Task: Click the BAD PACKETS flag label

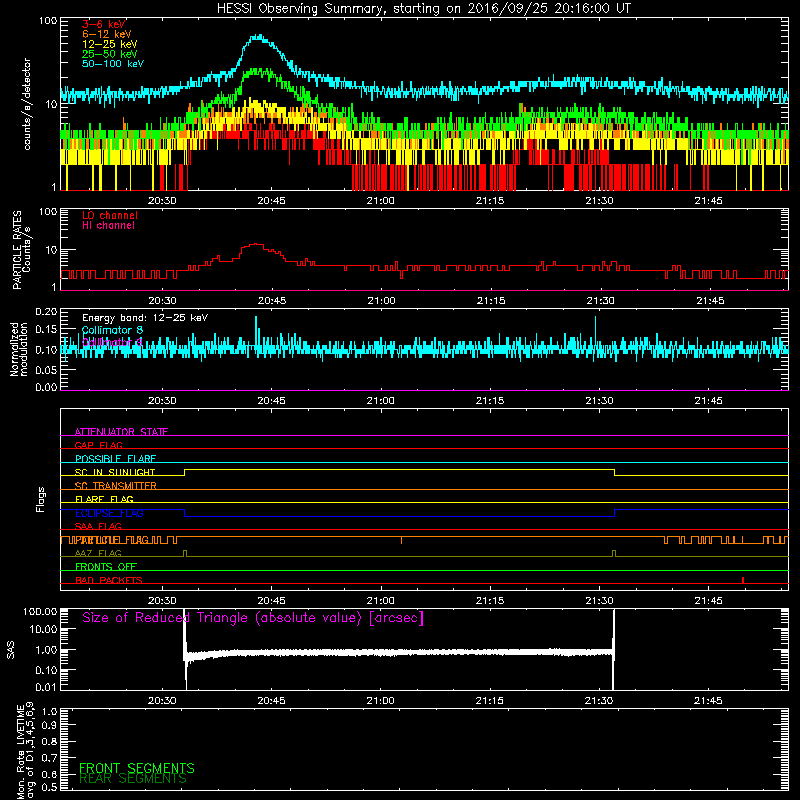Action: pos(109,580)
